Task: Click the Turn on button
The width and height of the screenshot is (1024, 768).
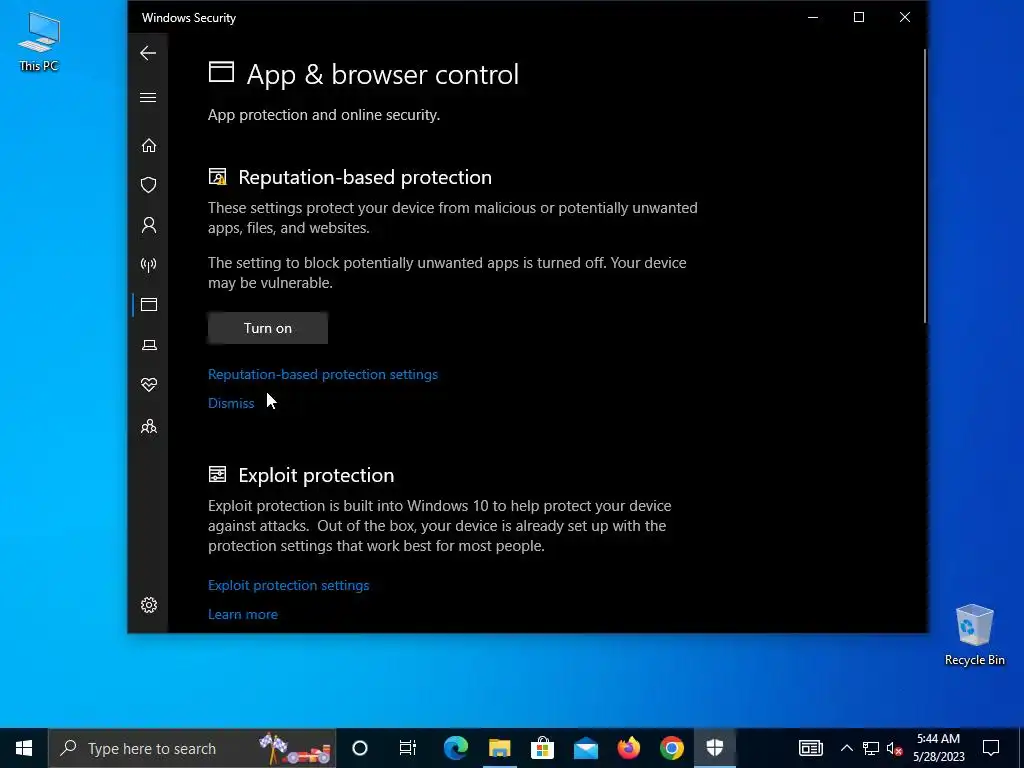Action: pos(268,328)
